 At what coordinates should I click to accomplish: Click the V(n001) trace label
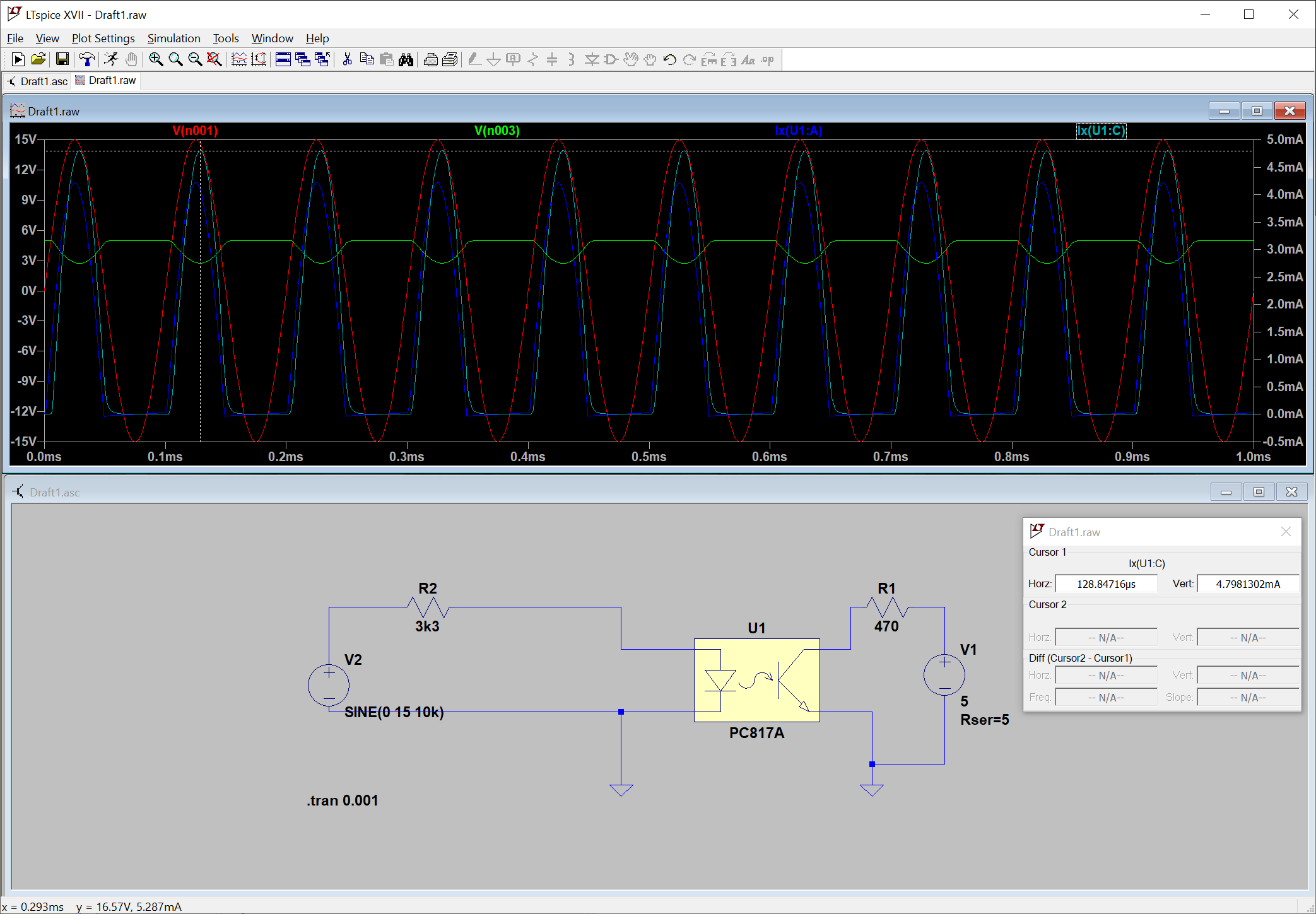pos(195,131)
